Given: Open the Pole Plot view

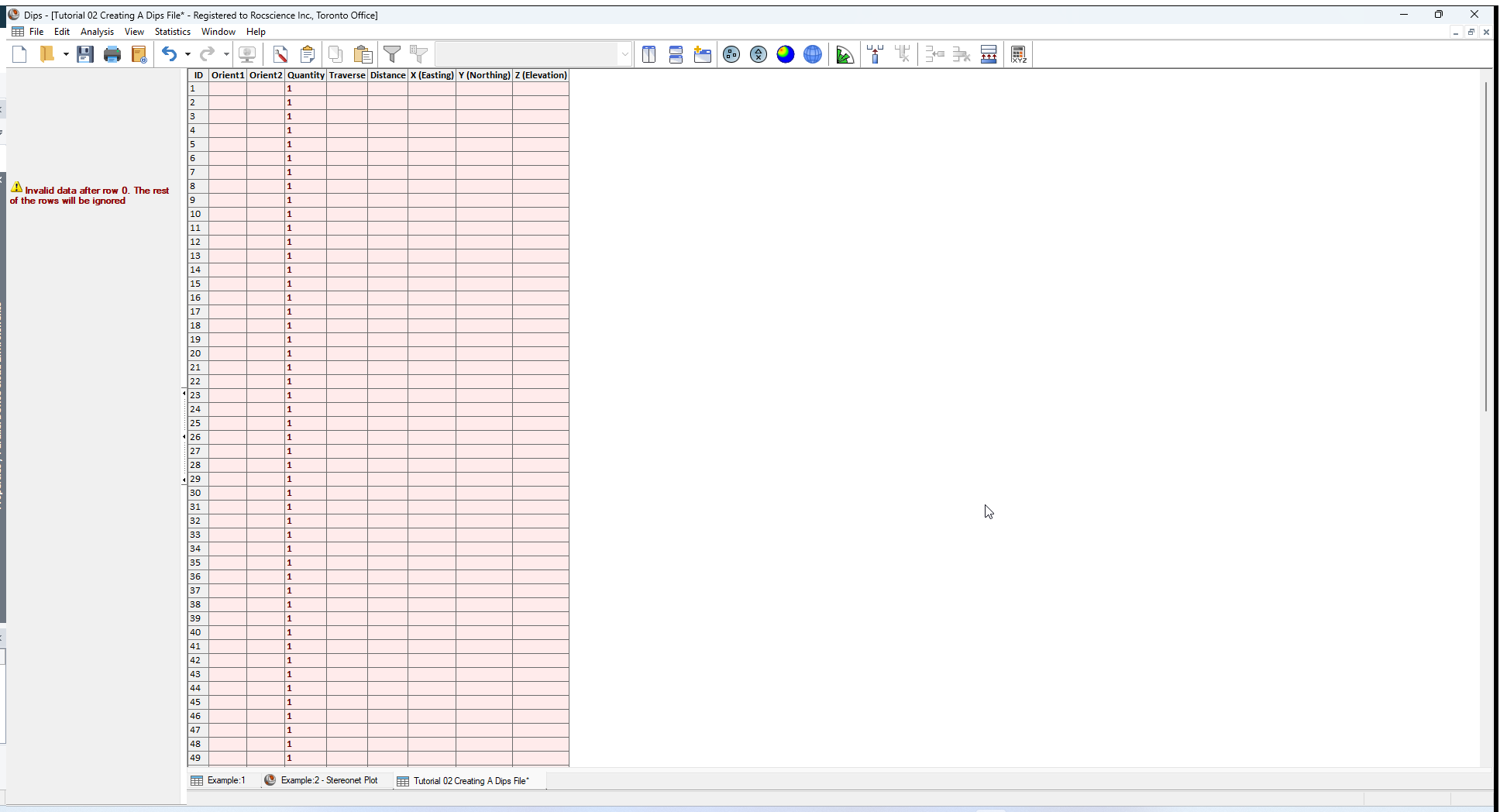Looking at the screenshot, I should point(731,54).
